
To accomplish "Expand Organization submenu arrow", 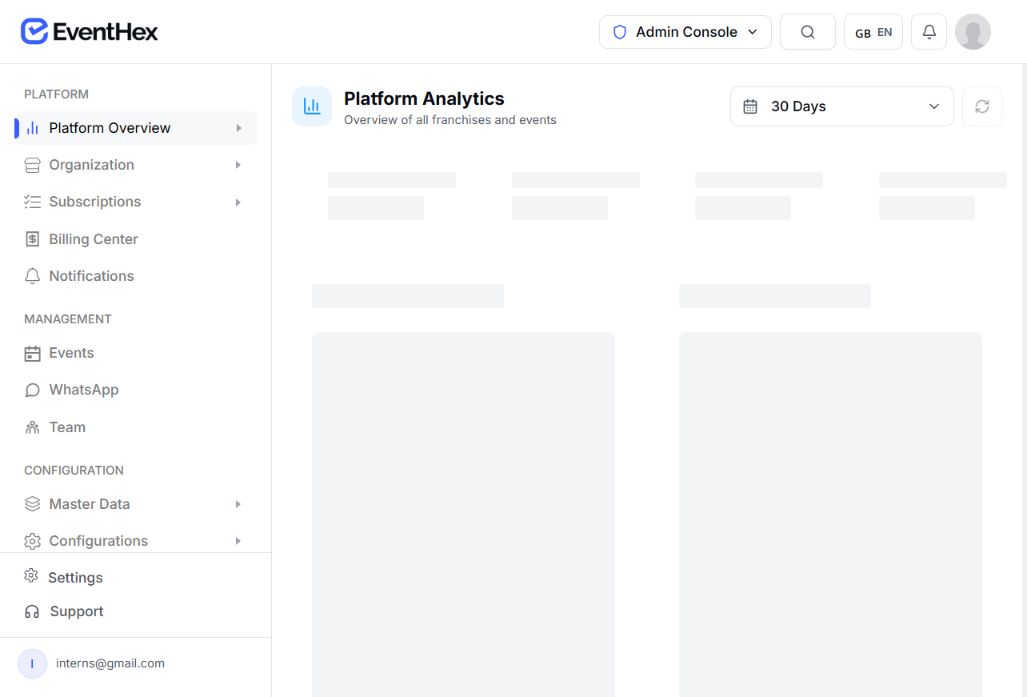I will 238,165.
